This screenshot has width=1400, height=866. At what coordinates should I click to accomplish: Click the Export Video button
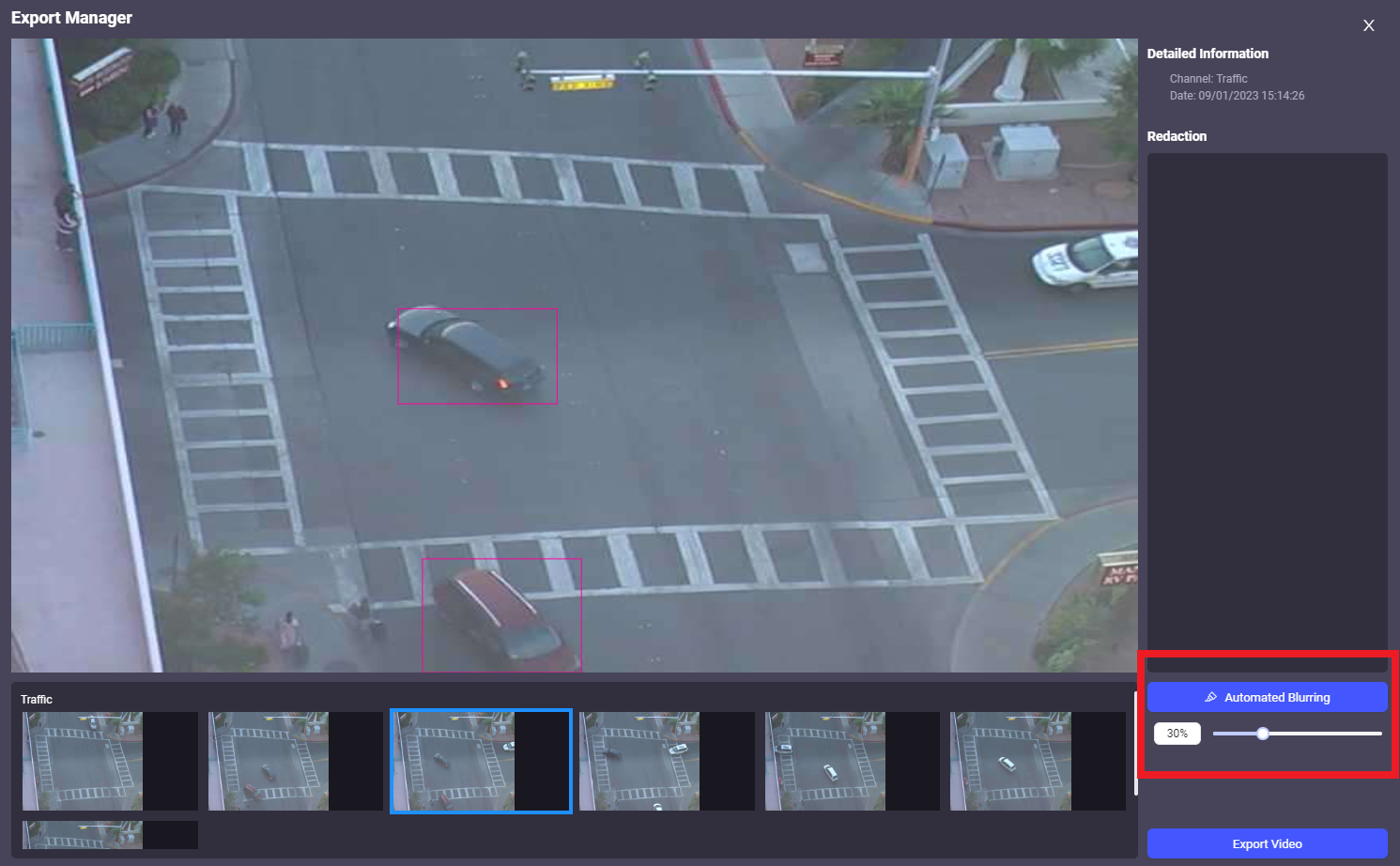point(1267,843)
